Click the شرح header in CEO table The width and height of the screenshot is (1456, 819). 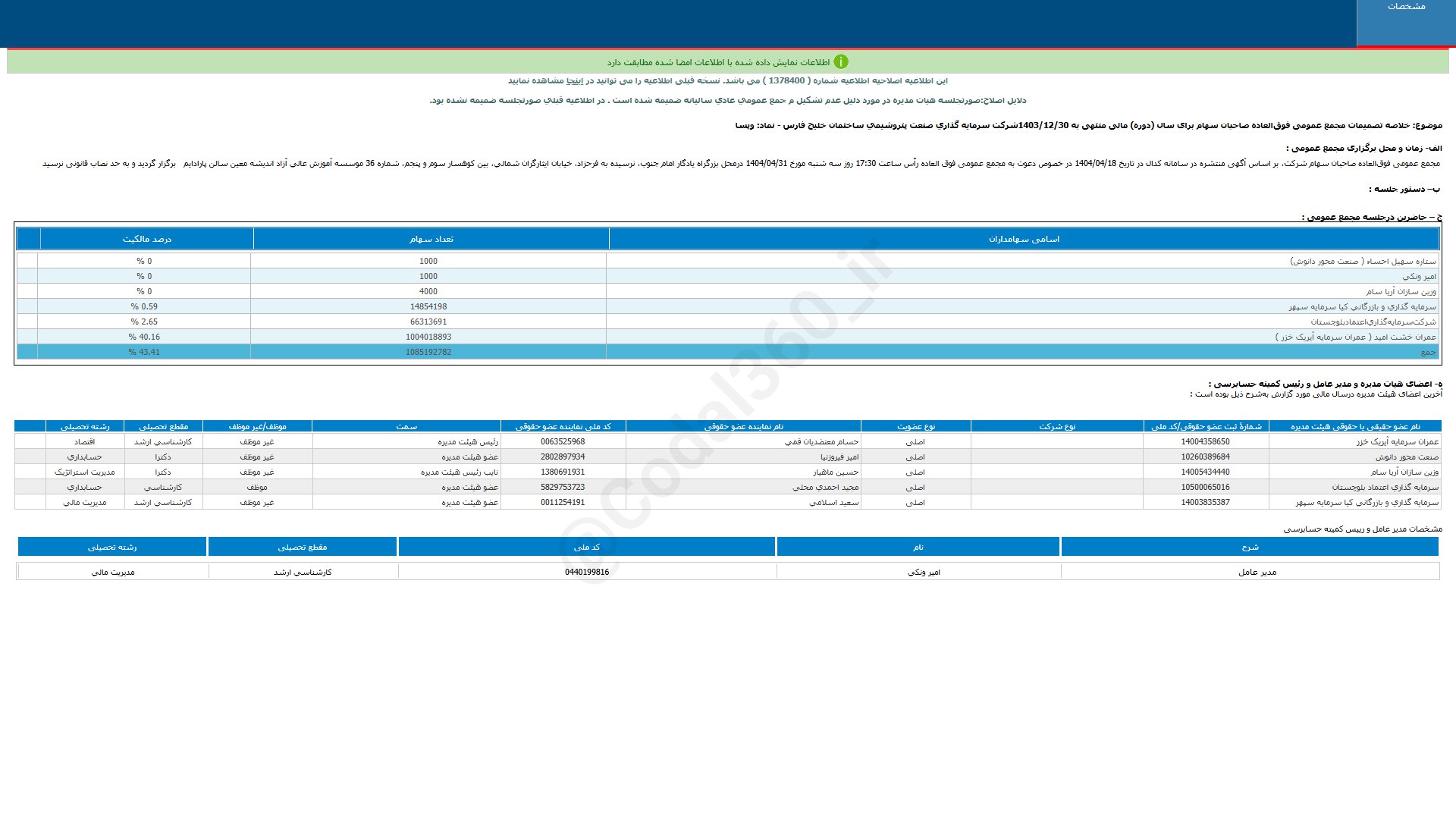pyautogui.click(x=1250, y=547)
